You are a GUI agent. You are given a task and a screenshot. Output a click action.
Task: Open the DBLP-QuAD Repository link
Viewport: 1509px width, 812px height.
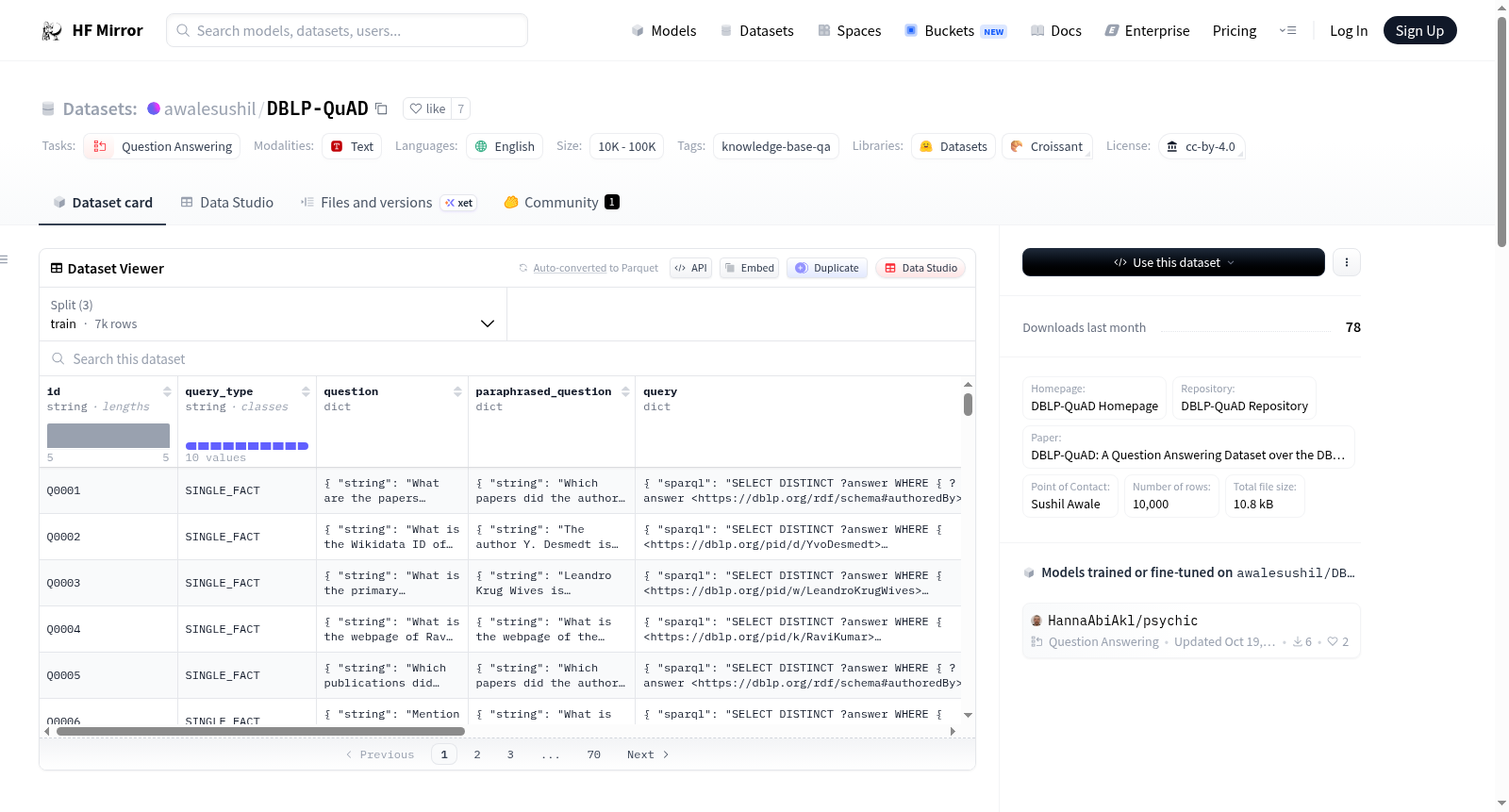(1244, 397)
